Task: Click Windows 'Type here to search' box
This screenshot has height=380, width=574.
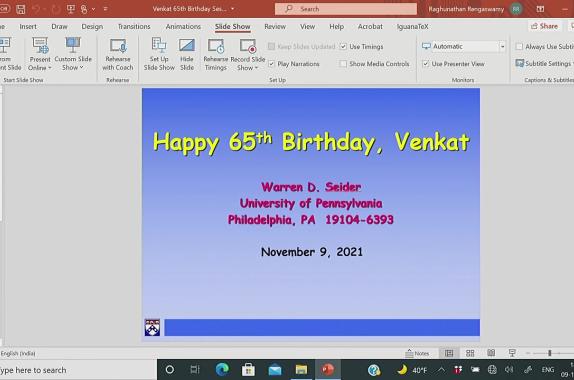Action: [78, 370]
